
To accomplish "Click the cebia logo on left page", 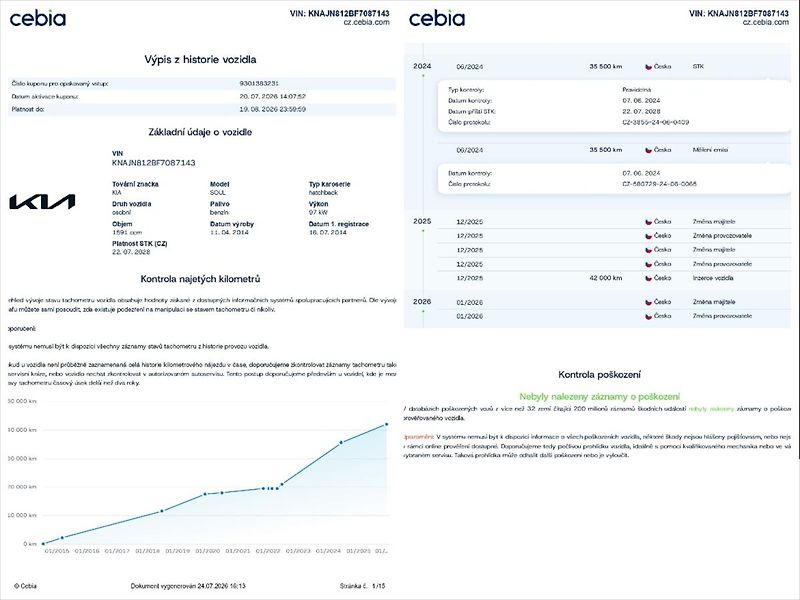I will click(38, 18).
